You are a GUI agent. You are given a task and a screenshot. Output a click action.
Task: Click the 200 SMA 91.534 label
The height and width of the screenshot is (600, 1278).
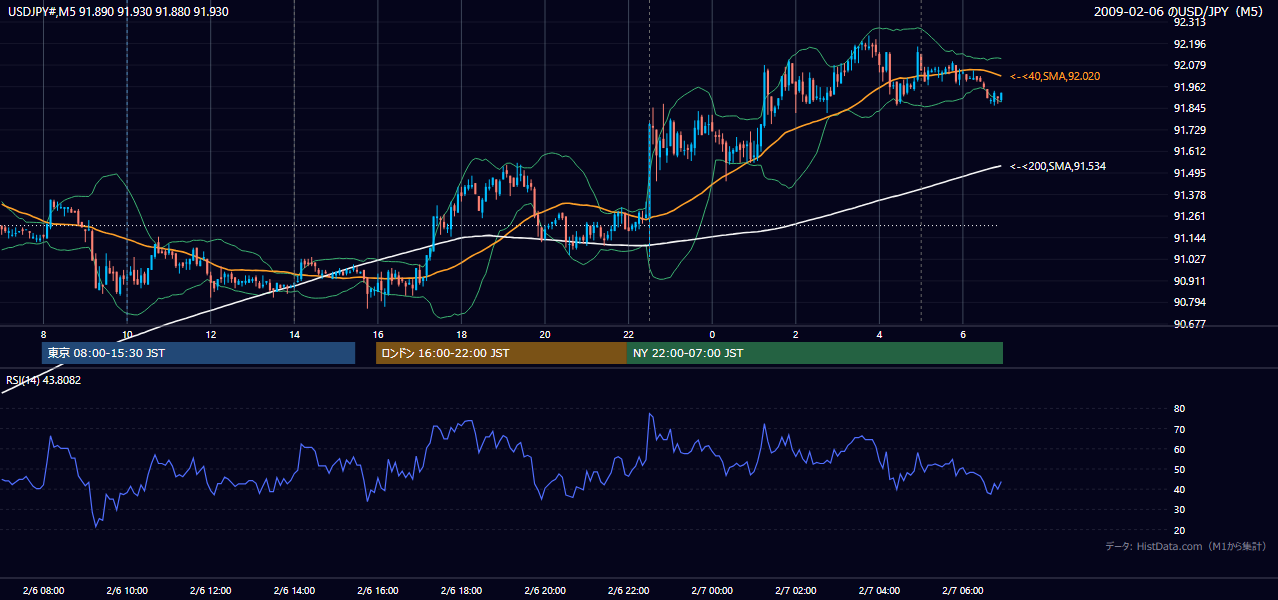(x=1058, y=166)
